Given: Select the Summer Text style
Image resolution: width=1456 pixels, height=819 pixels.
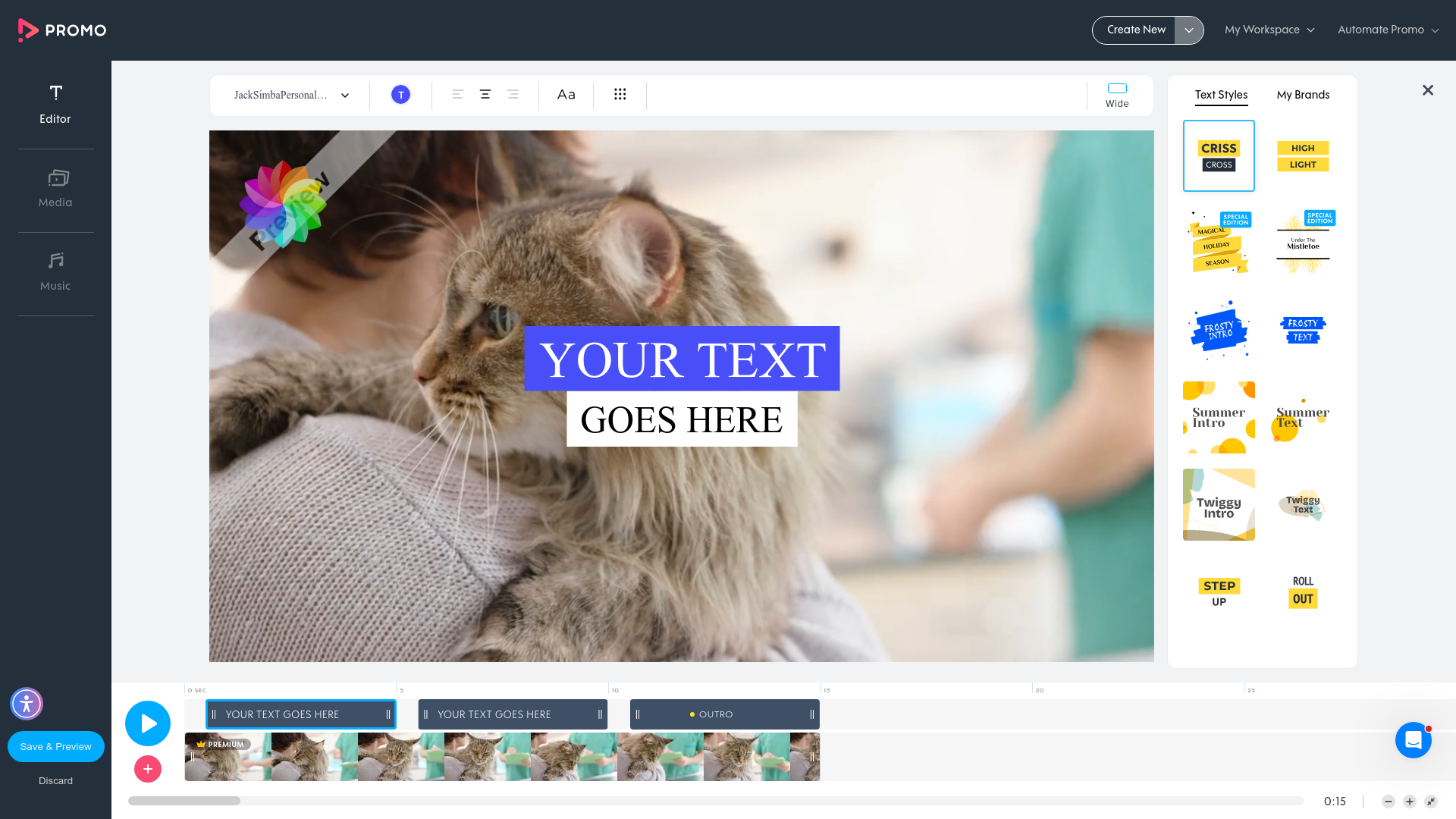Looking at the screenshot, I should click(x=1303, y=417).
